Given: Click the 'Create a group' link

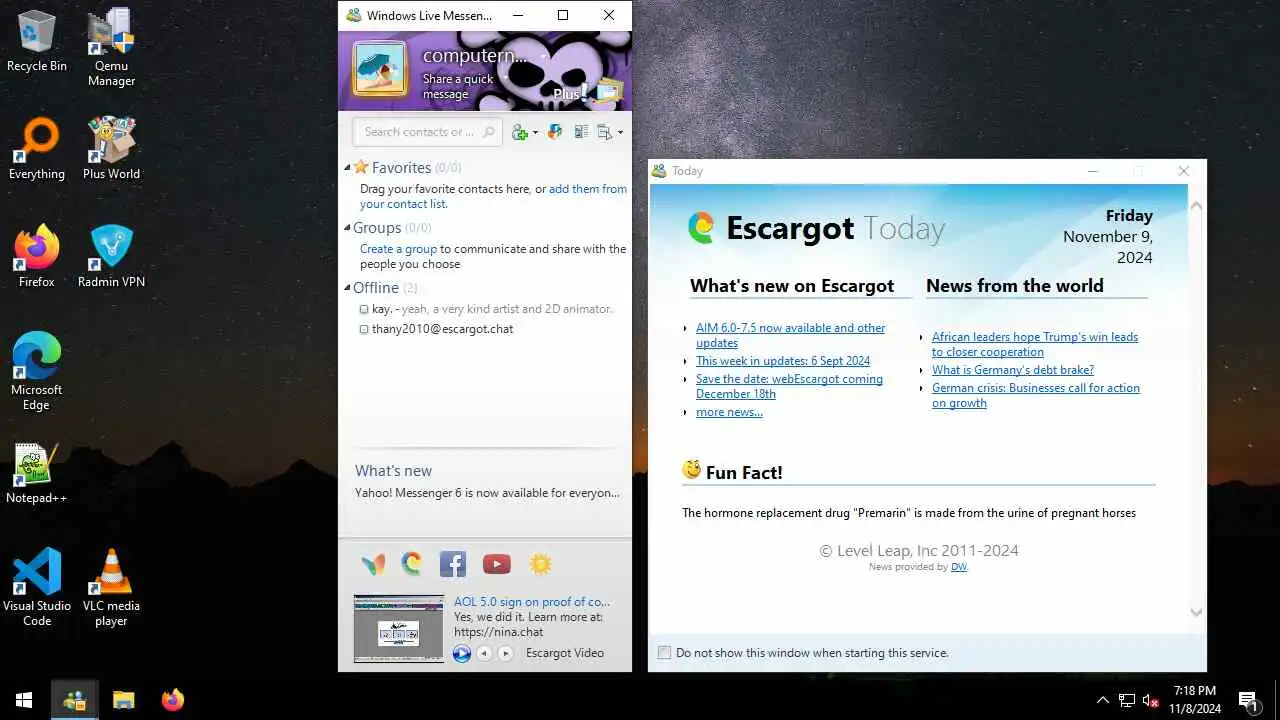Looking at the screenshot, I should click(x=398, y=249).
